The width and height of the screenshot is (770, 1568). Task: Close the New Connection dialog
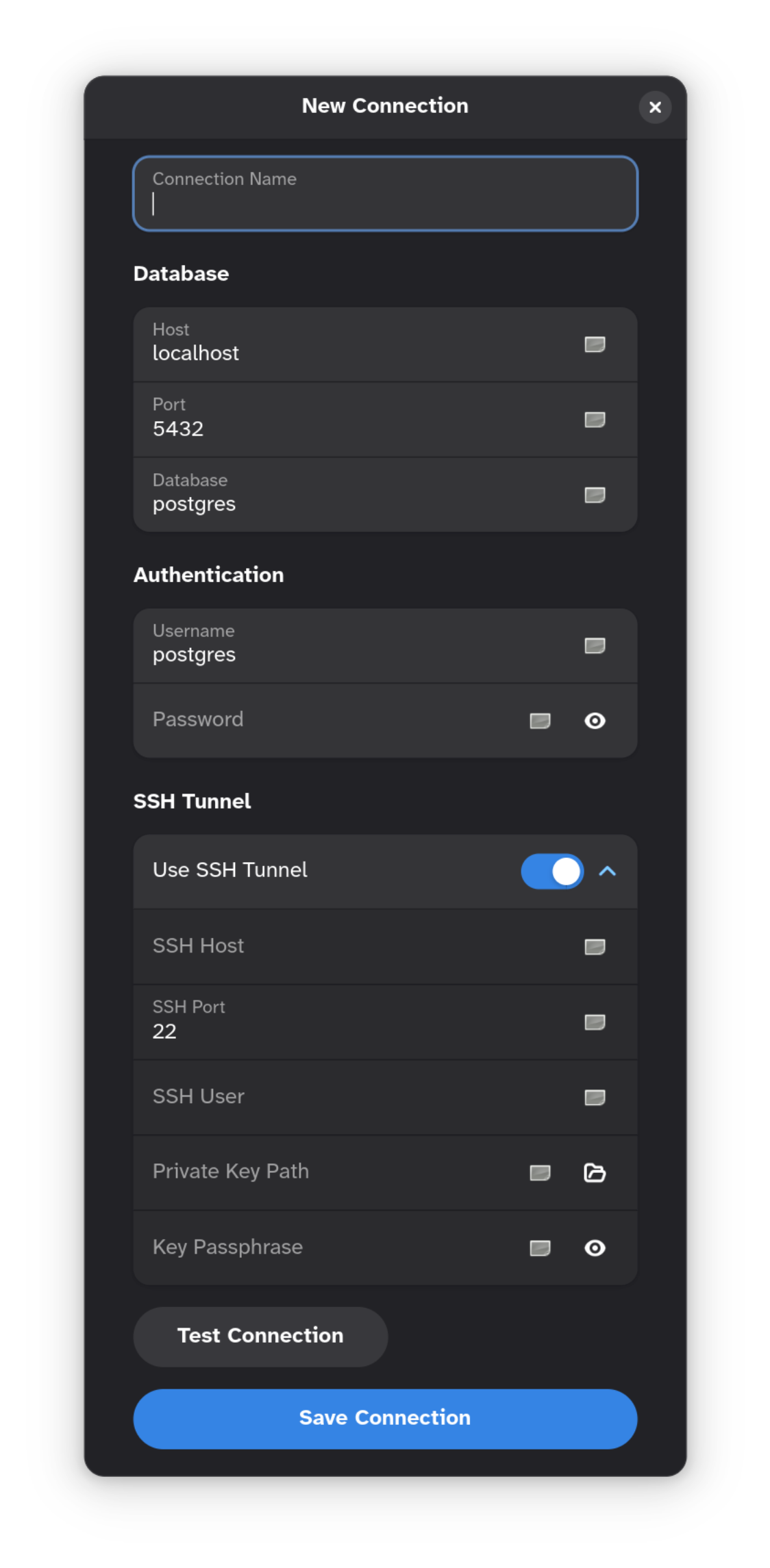(655, 107)
